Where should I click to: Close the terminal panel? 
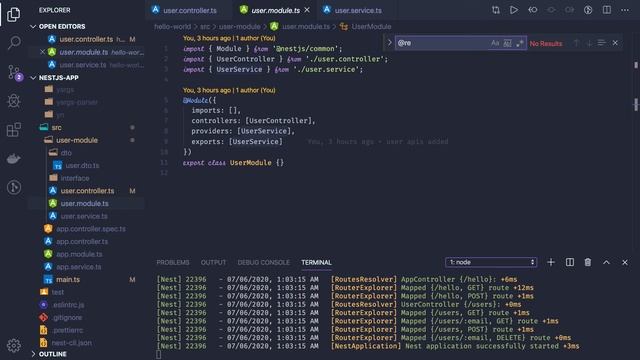pos(624,262)
